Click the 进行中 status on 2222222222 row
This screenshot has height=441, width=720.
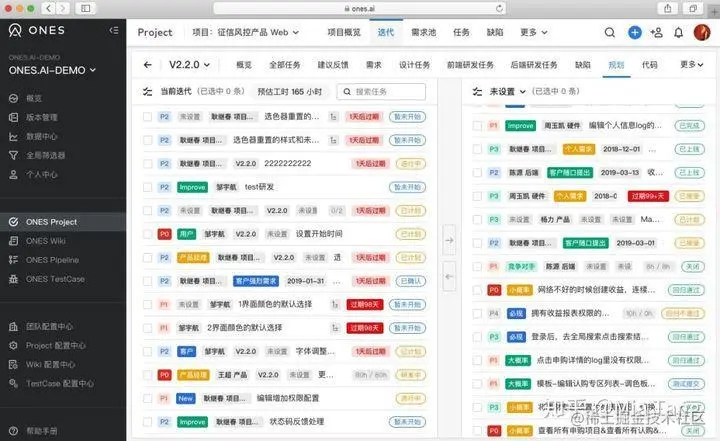point(411,164)
